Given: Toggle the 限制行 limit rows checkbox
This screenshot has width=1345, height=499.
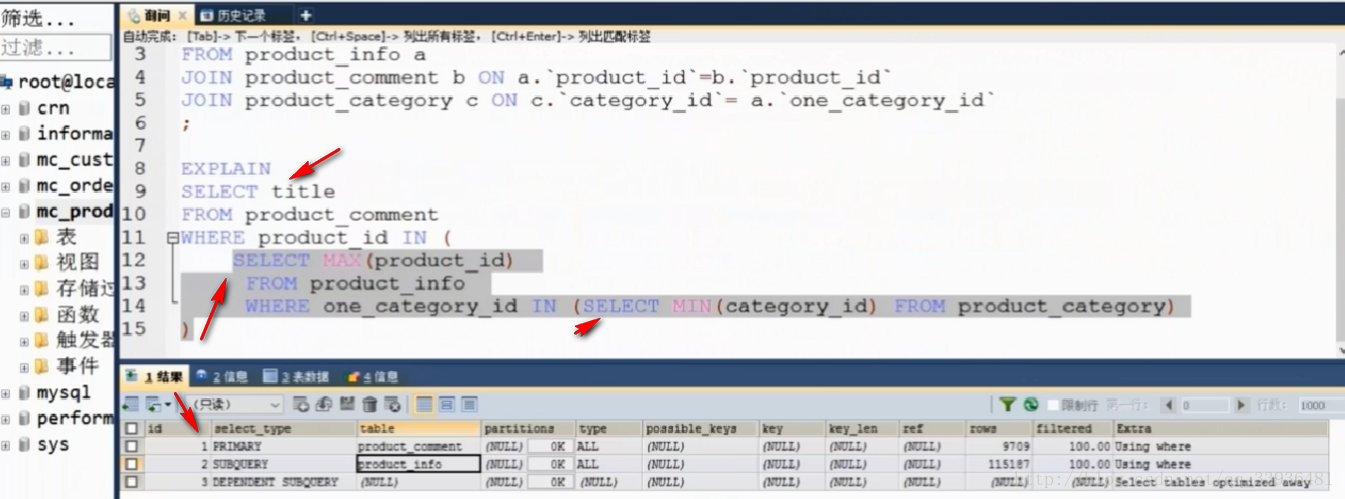Looking at the screenshot, I should point(1053,405).
